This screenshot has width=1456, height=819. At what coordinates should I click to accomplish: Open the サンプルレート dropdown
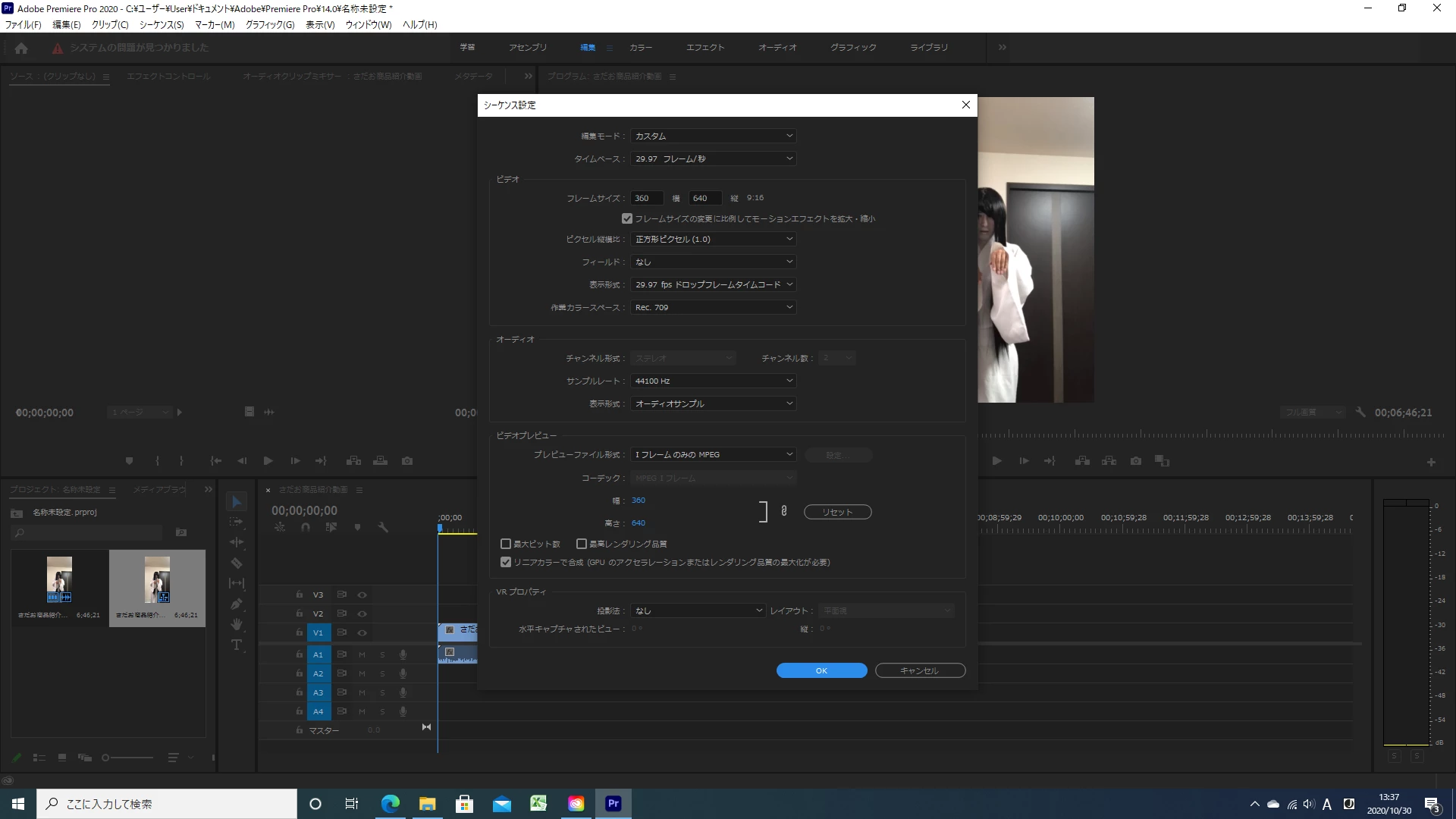(x=713, y=381)
